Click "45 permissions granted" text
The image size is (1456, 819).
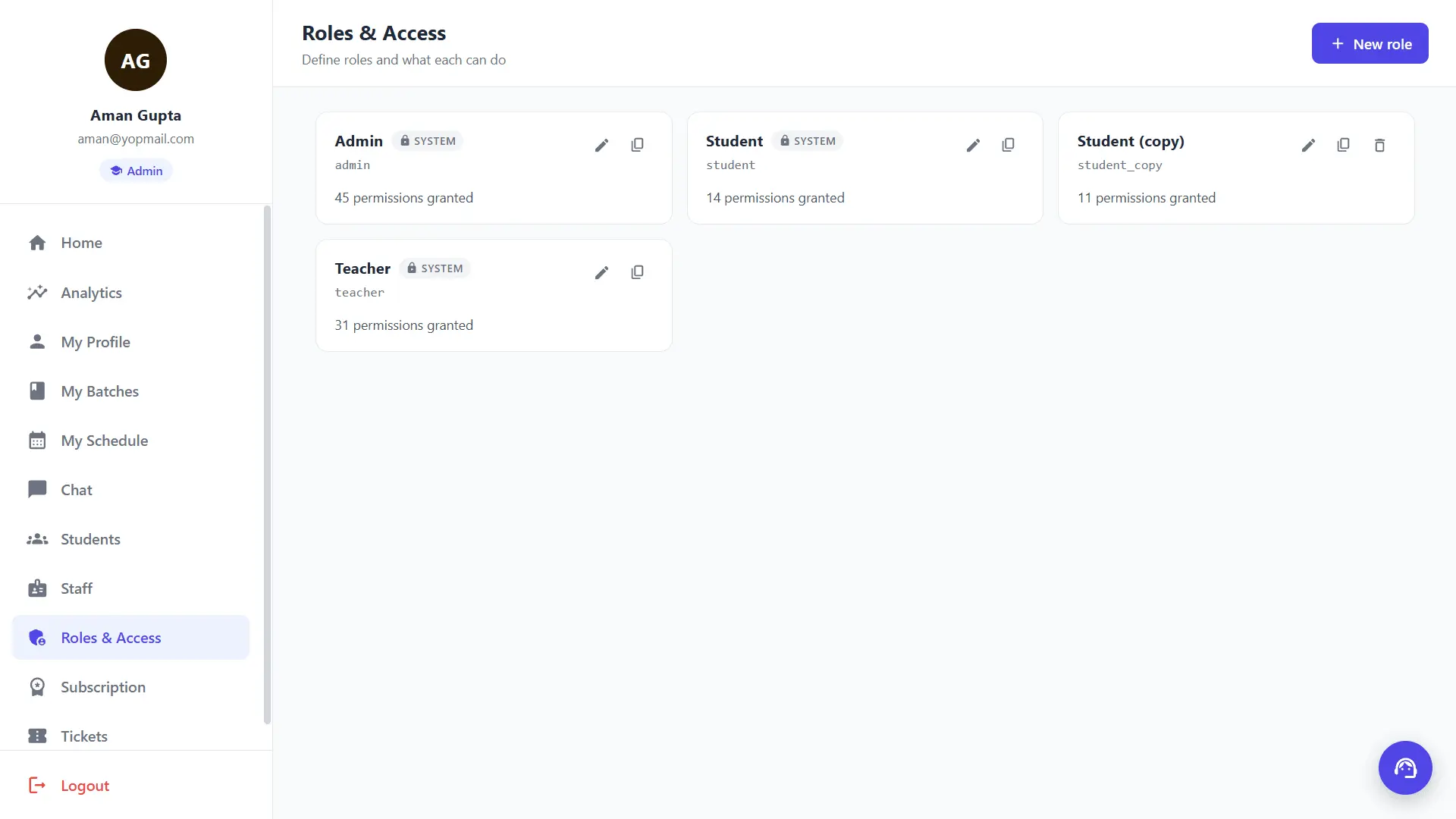click(x=403, y=198)
